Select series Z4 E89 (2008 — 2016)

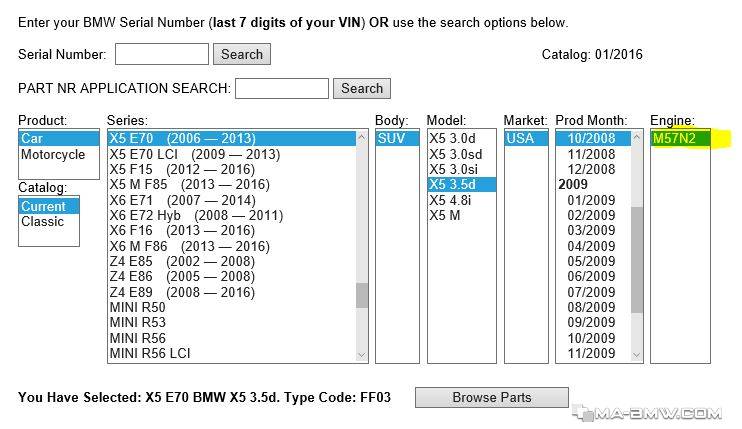click(x=232, y=292)
